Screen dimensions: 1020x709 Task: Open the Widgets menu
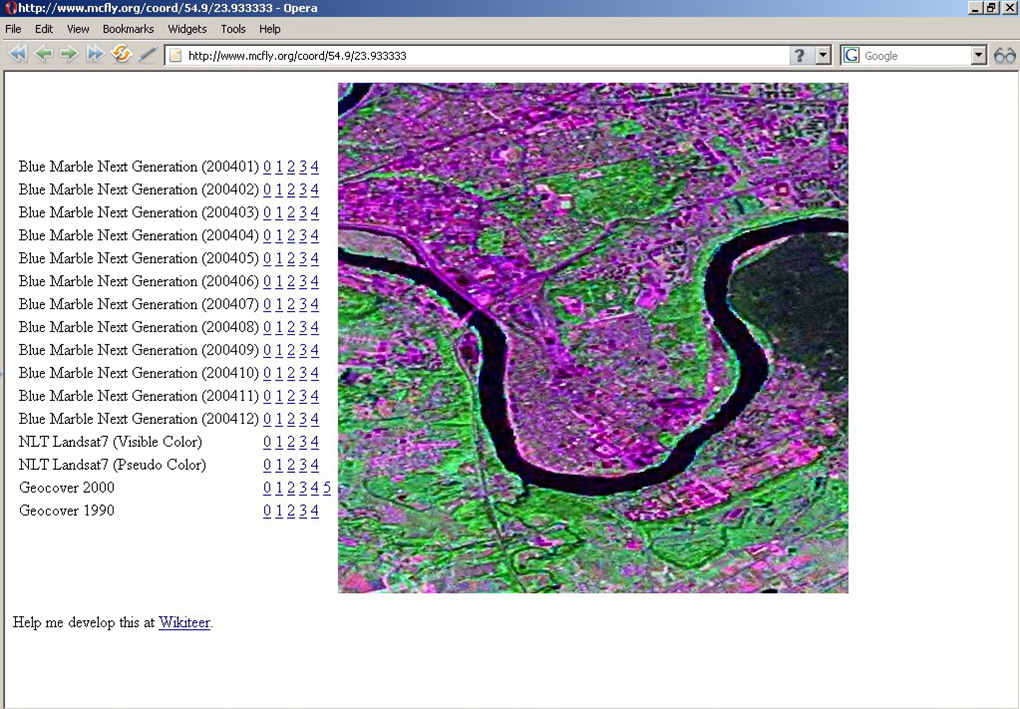(187, 29)
